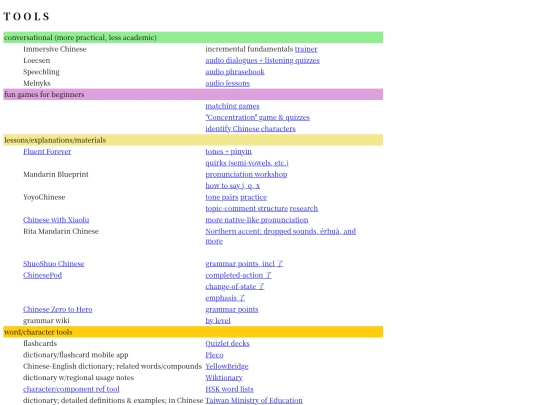This screenshot has width=540, height=405.
Task: Open more native-like pronunciation link
Action: pos(257,220)
